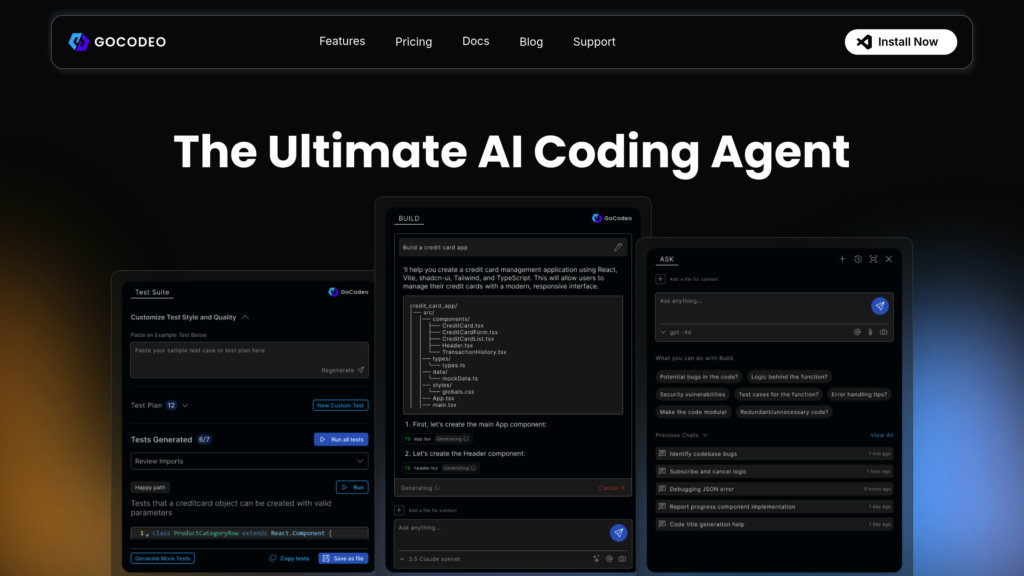The image size is (1024, 576).
Task: Select 'Logic behind the function?' suggestion
Action: pos(789,377)
